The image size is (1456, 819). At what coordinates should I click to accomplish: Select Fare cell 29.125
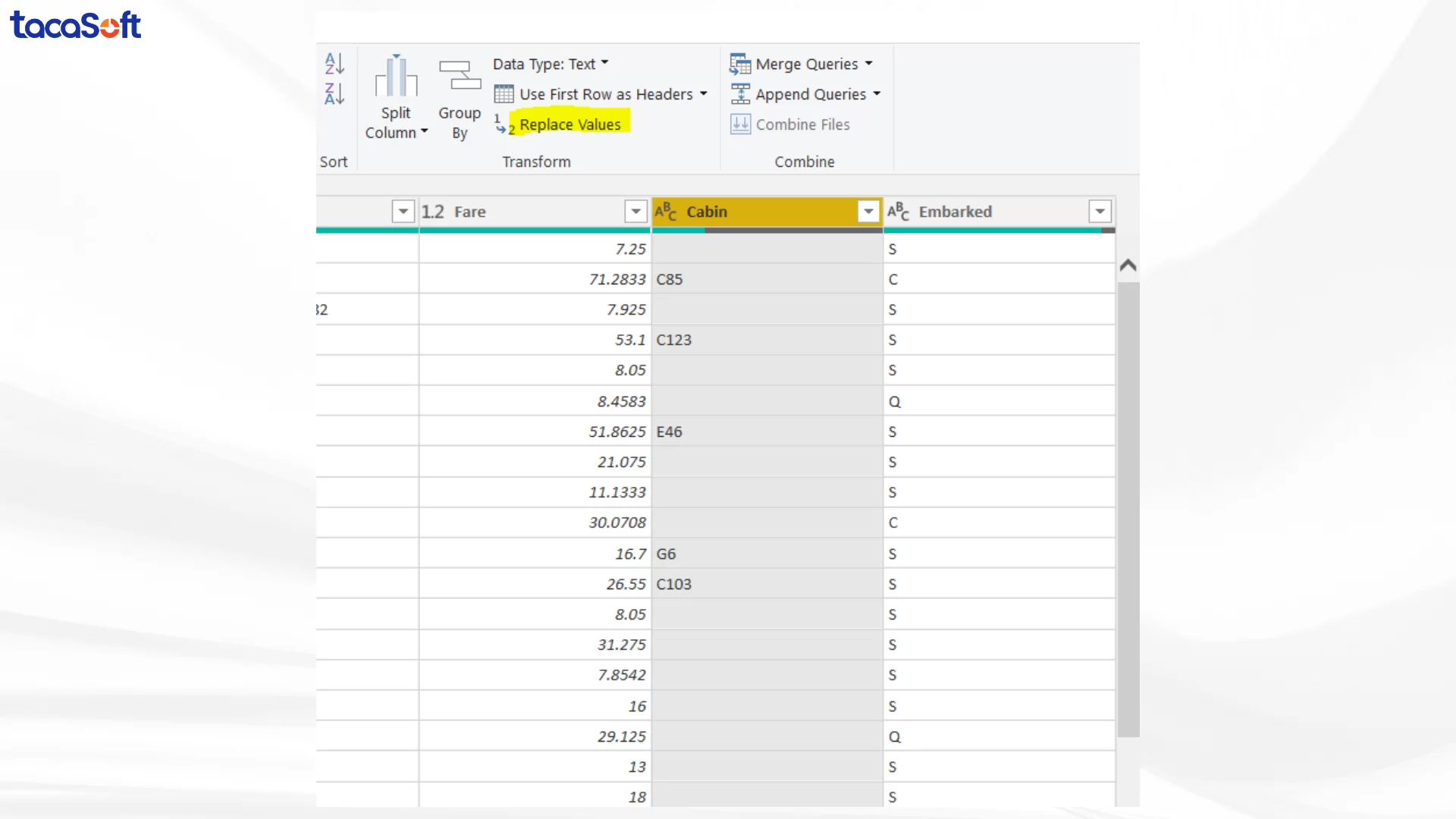coord(535,736)
